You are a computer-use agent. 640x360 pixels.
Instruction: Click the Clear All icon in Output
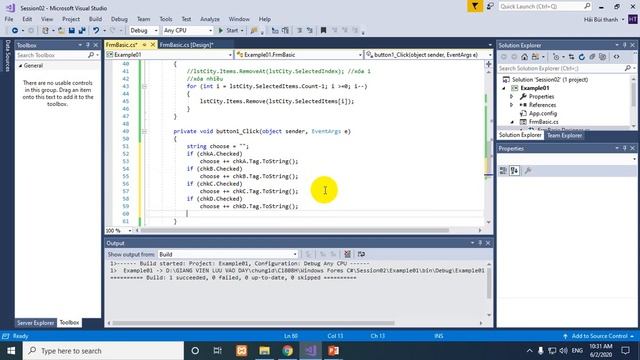347,254
